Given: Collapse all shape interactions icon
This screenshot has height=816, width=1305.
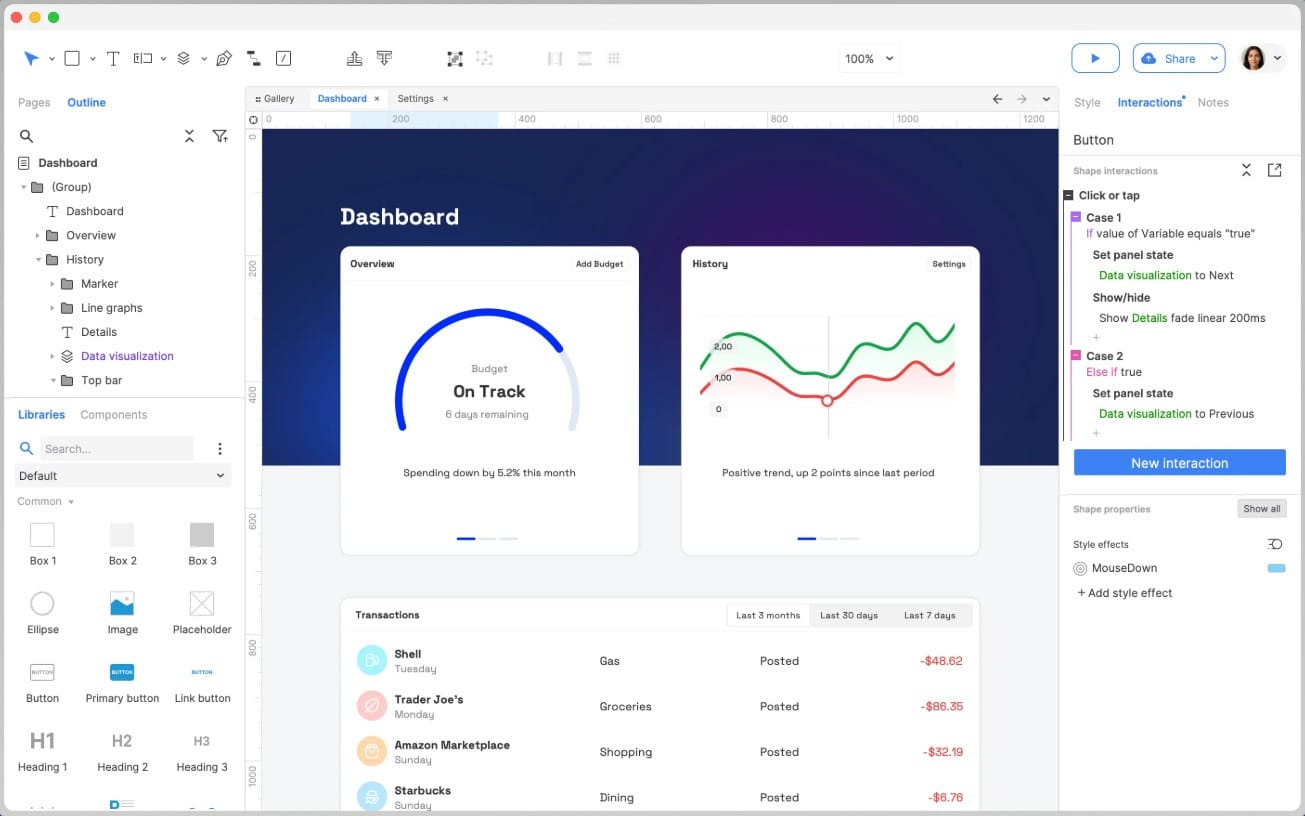Looking at the screenshot, I should point(1246,170).
